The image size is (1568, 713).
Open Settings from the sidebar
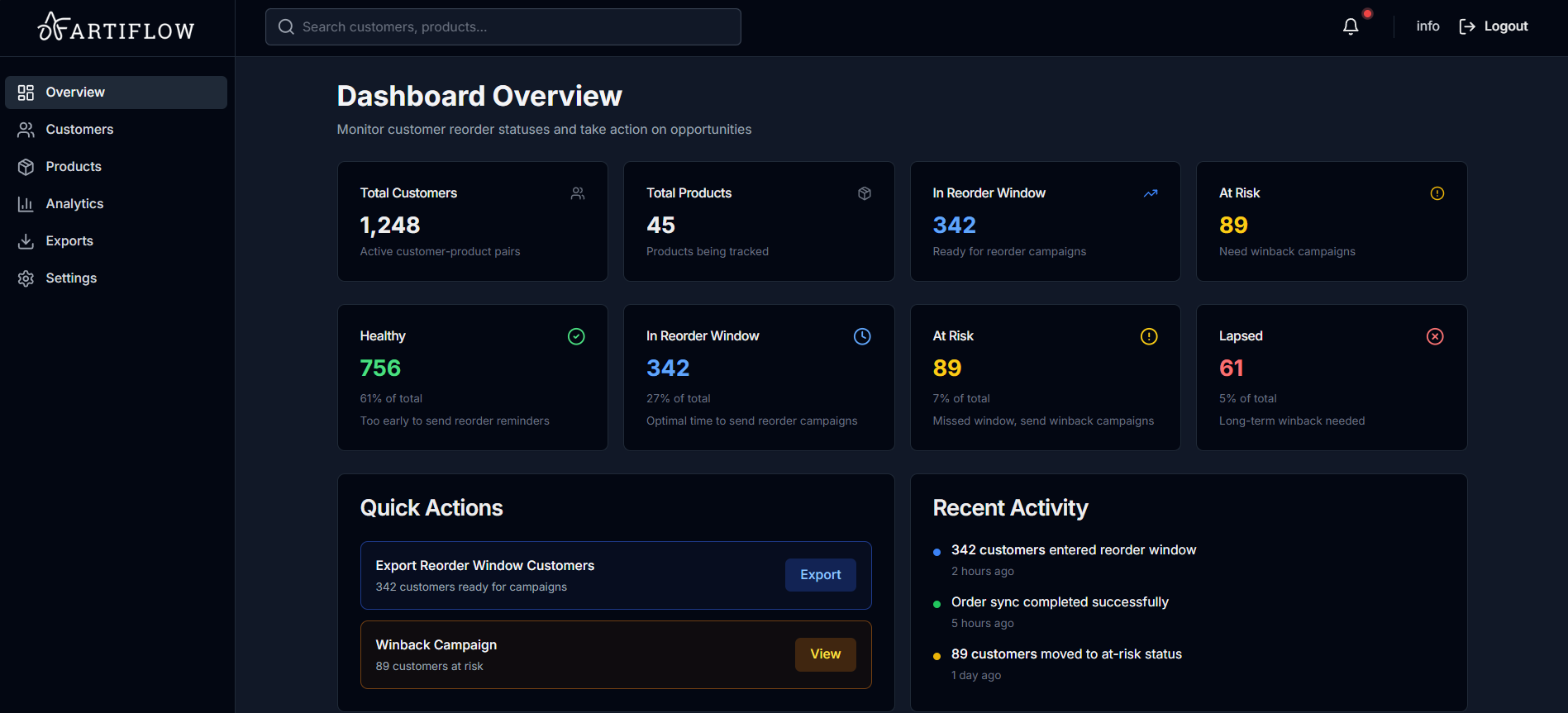point(71,278)
